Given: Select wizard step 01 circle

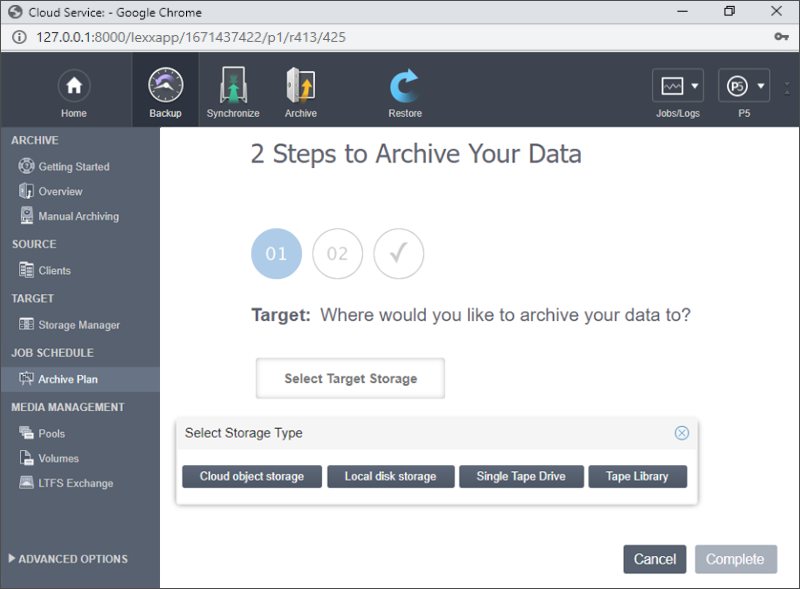Looking at the screenshot, I should tap(276, 254).
